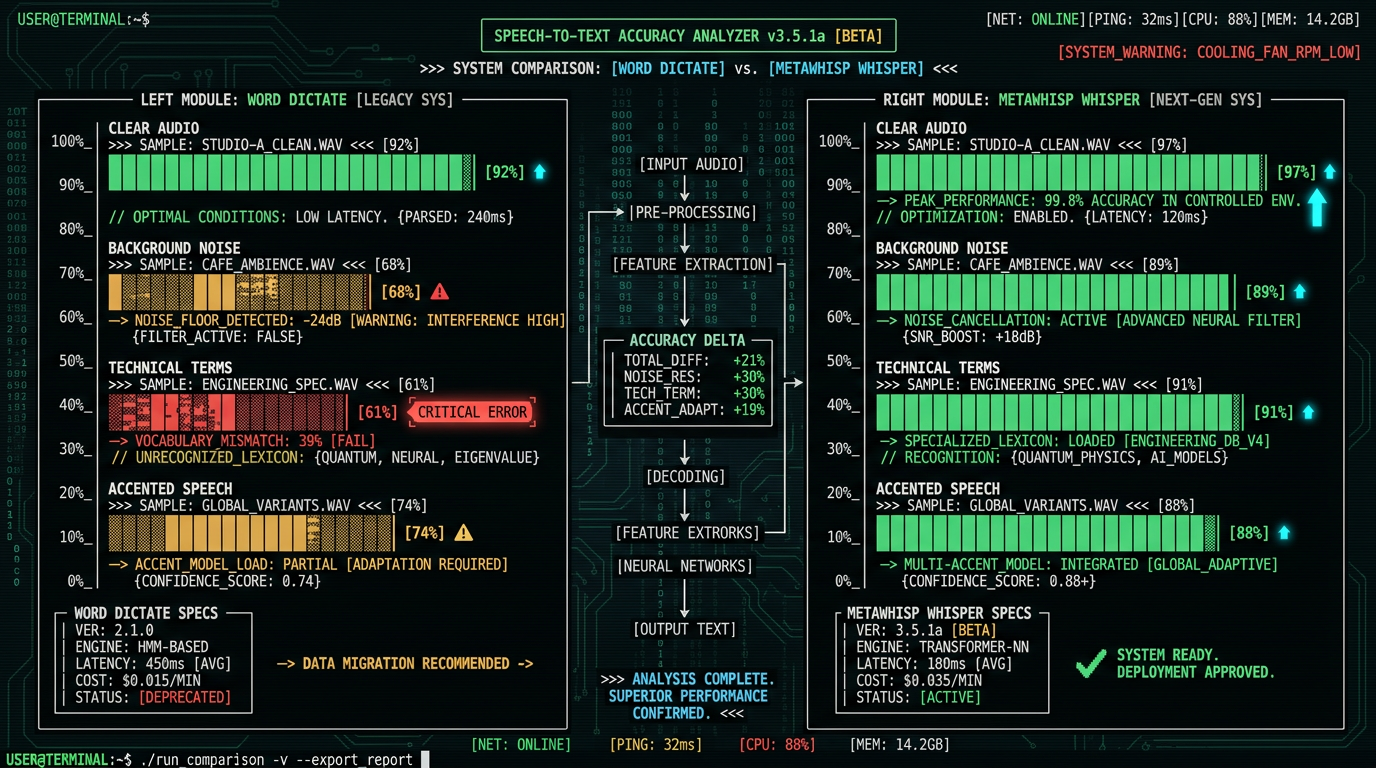
Task: Click the [FEATURE EXTRACTION] pipeline node
Action: coord(692,265)
